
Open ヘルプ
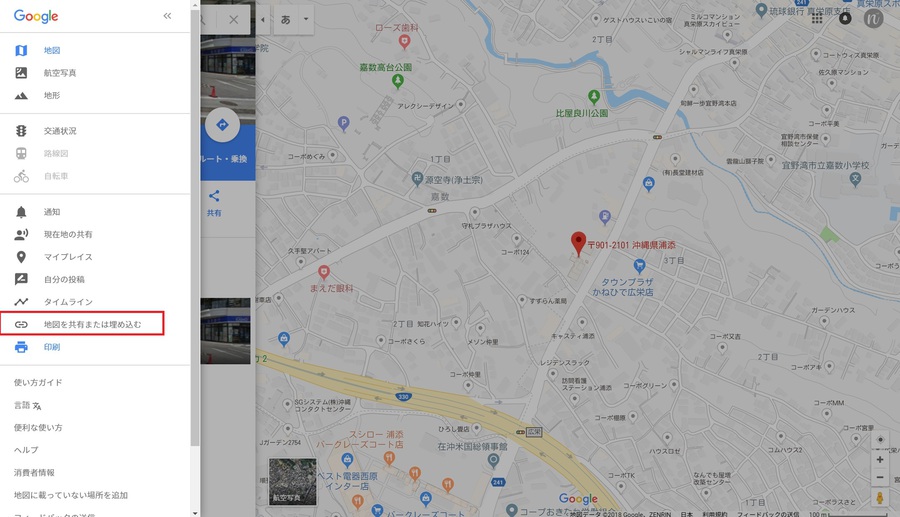26,450
